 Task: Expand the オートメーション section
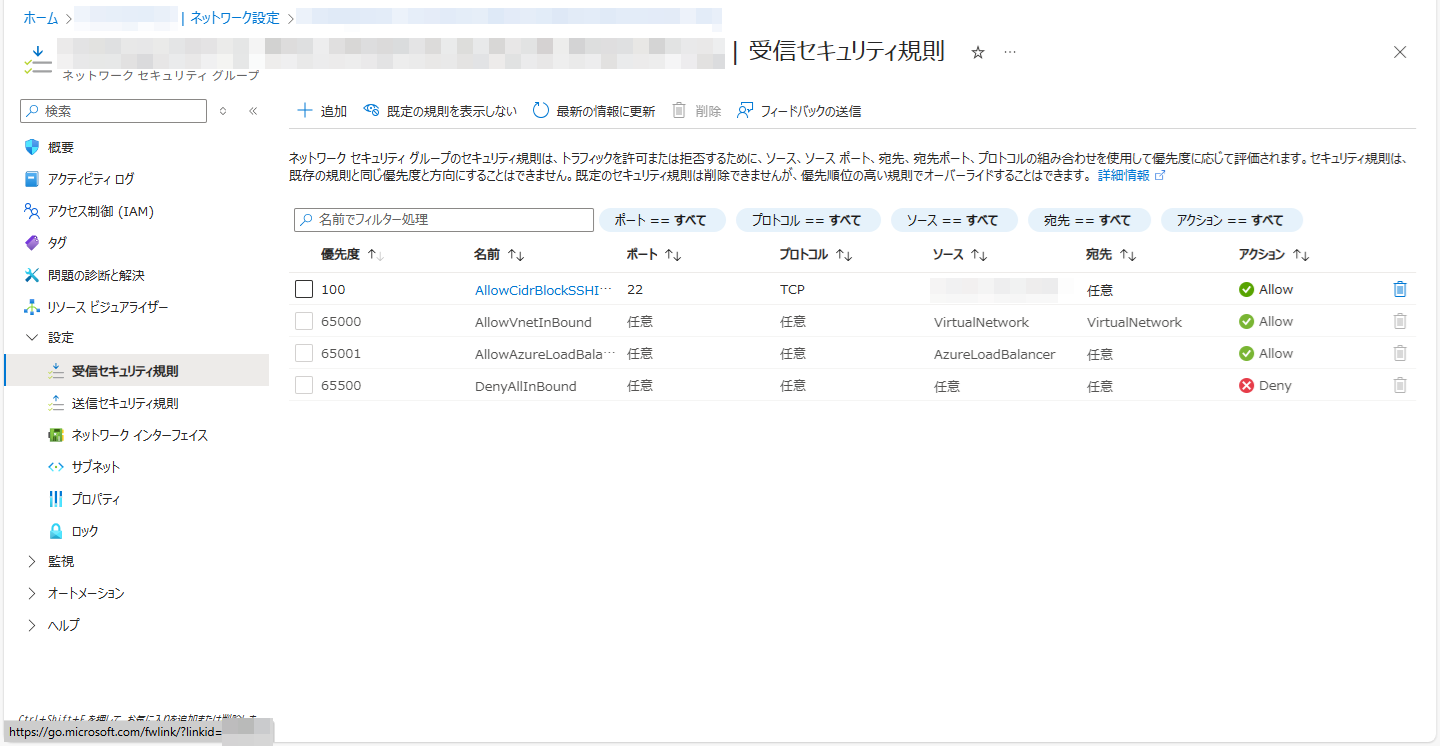pos(32,593)
